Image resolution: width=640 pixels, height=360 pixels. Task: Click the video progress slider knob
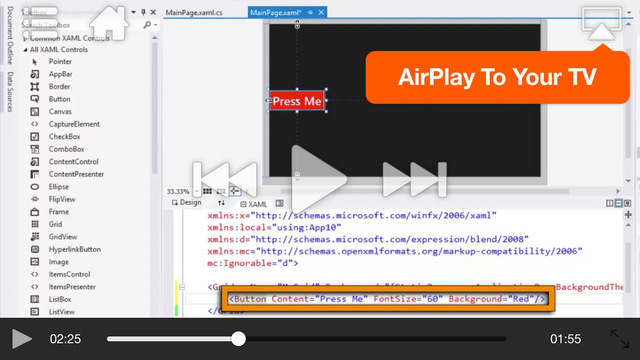(x=238, y=339)
